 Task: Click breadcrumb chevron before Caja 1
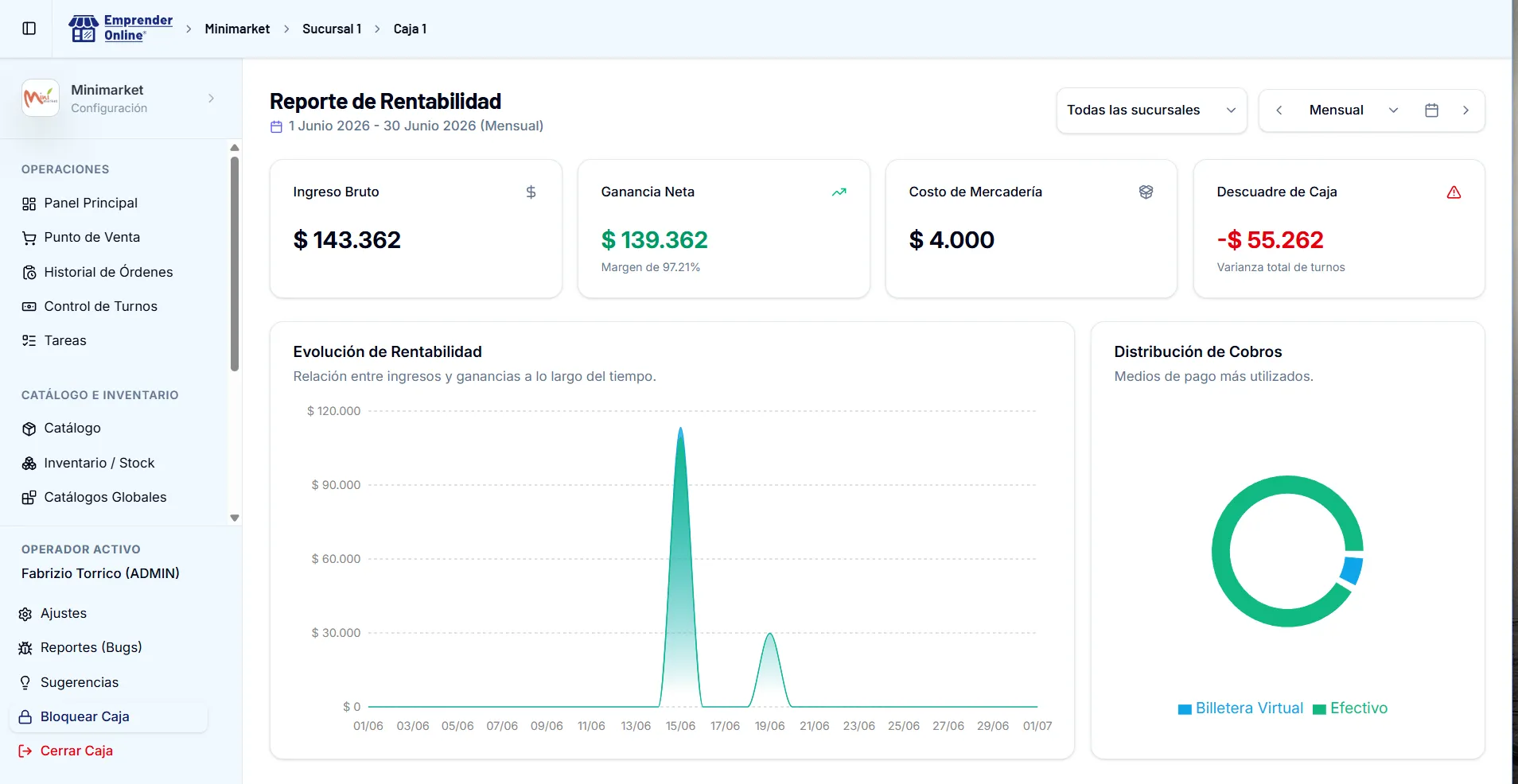click(x=377, y=29)
